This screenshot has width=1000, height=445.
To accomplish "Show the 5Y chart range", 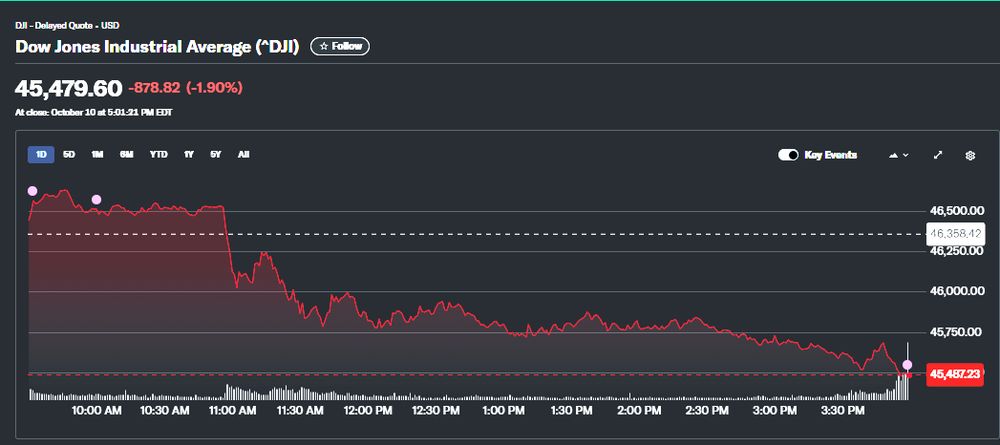I will [216, 154].
